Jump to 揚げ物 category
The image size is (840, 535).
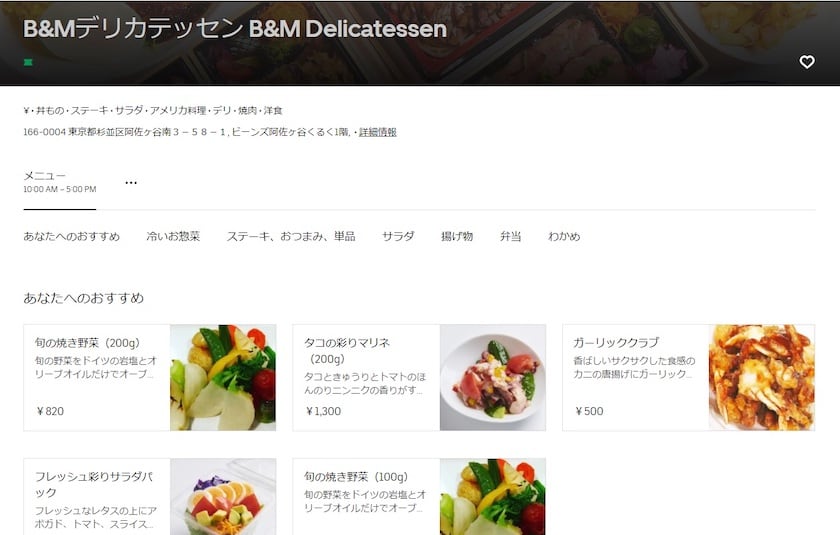[x=457, y=236]
